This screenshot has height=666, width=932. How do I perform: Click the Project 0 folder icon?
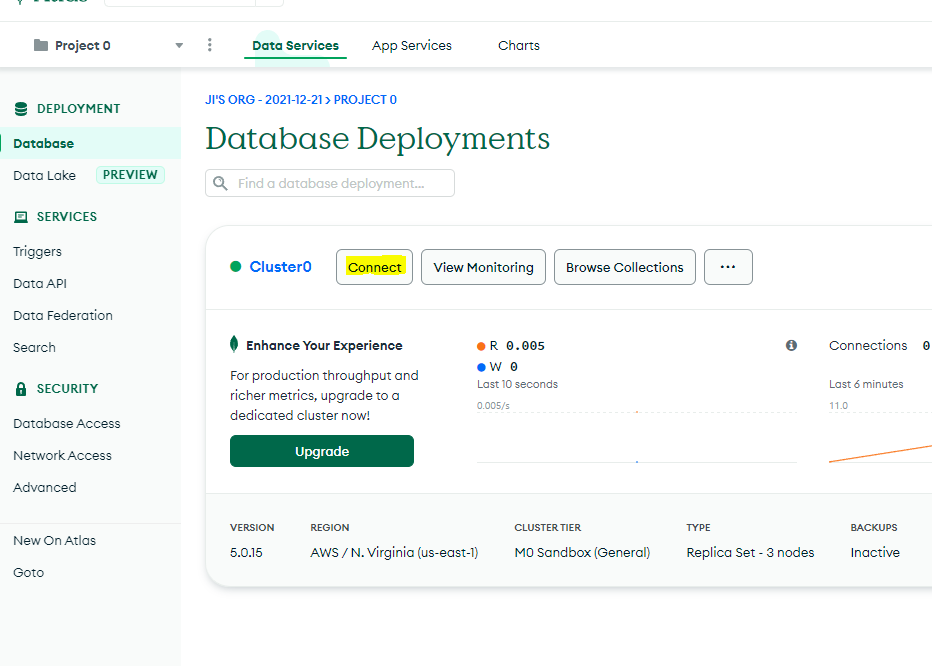[40, 45]
